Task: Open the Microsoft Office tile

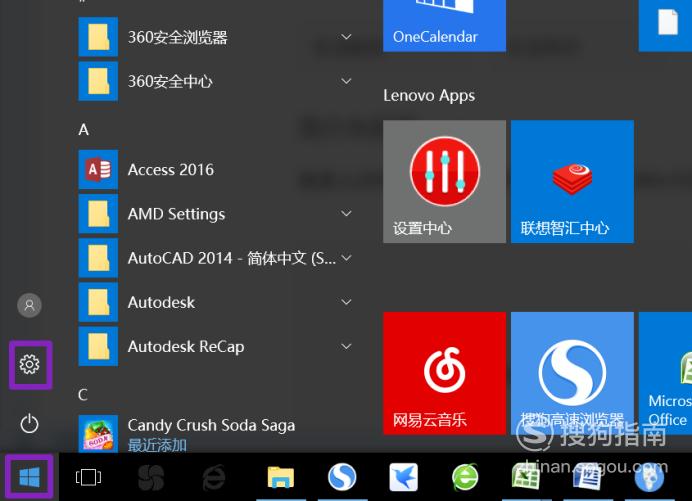Action: (666, 373)
